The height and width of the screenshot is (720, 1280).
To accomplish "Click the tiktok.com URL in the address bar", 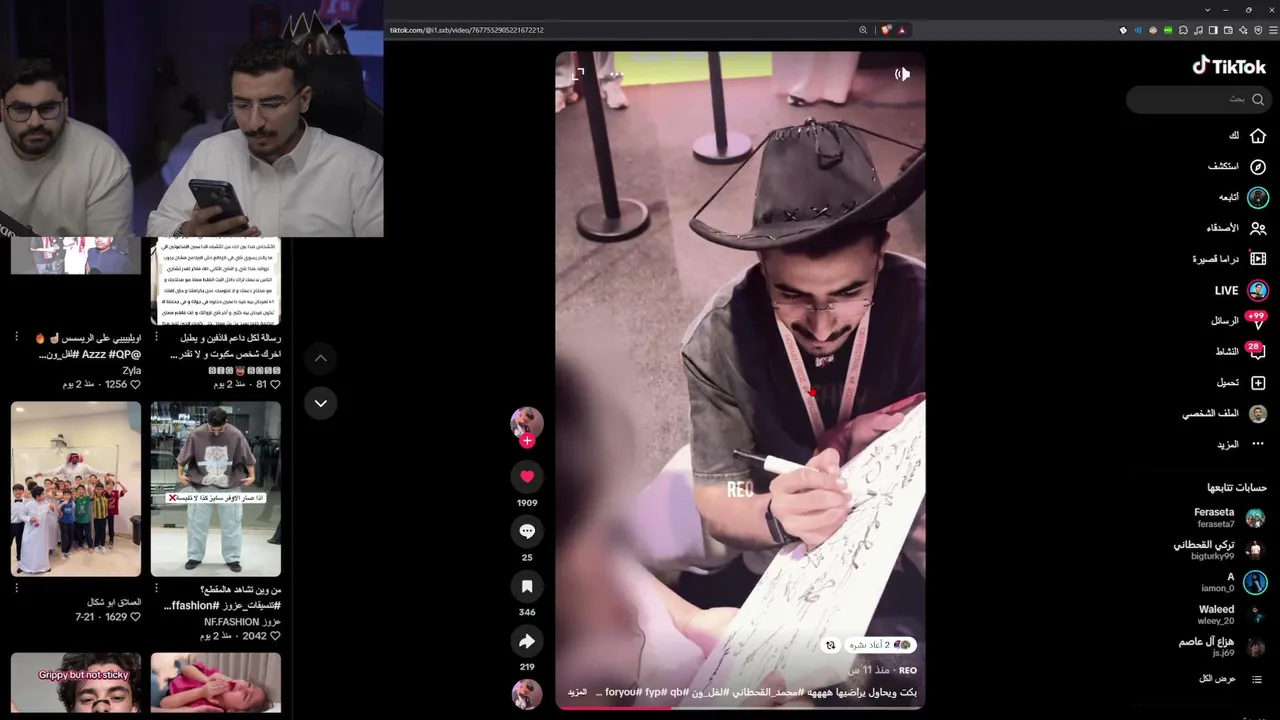I will pyautogui.click(x=466, y=30).
